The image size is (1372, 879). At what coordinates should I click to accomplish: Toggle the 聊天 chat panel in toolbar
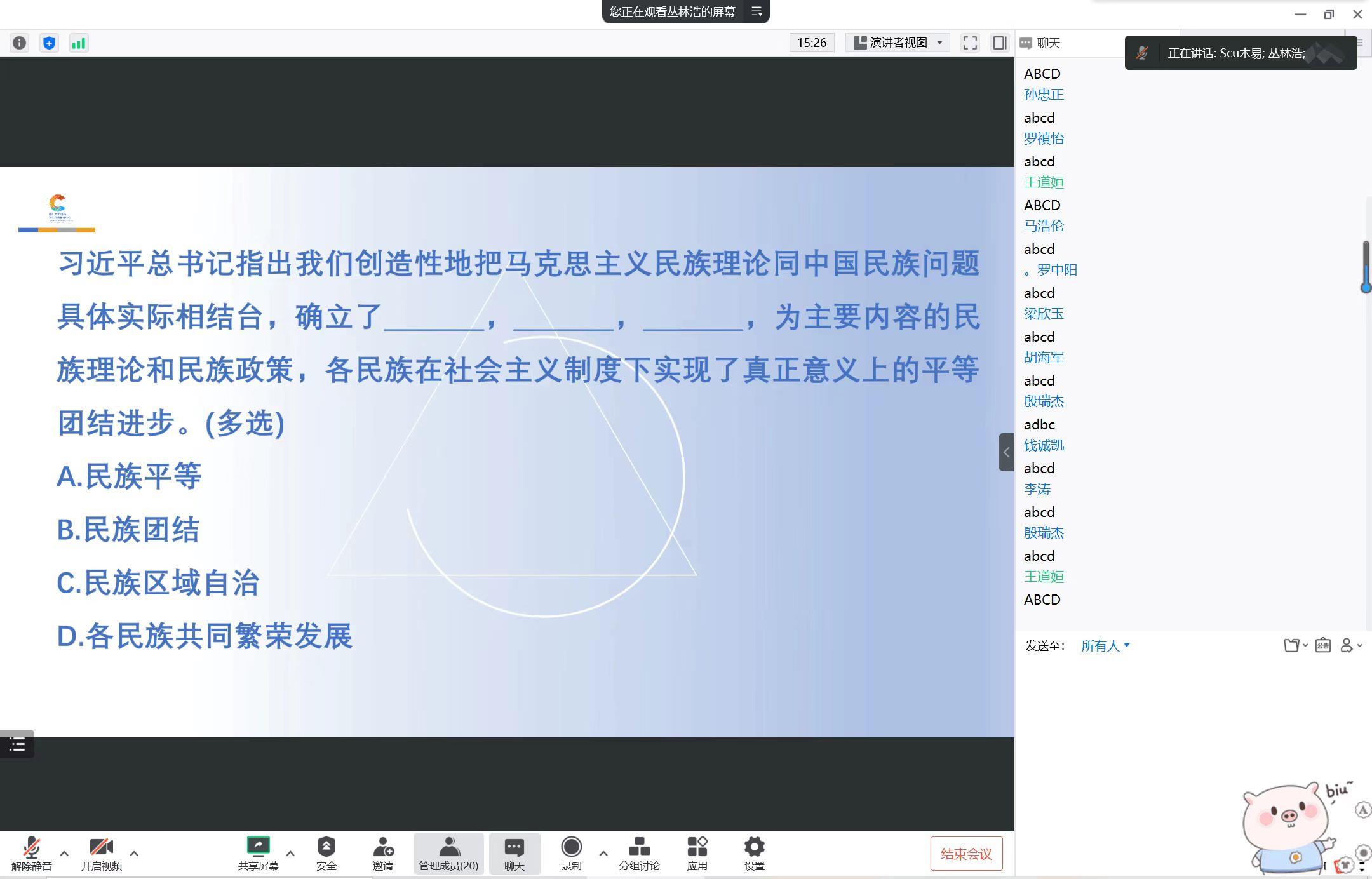pyautogui.click(x=514, y=853)
